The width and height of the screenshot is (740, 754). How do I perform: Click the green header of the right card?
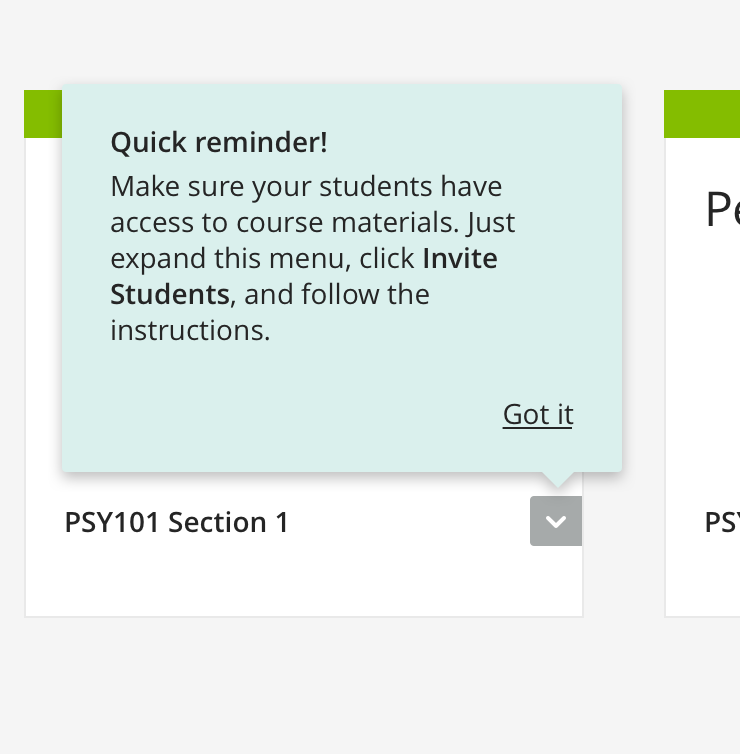[701, 113]
